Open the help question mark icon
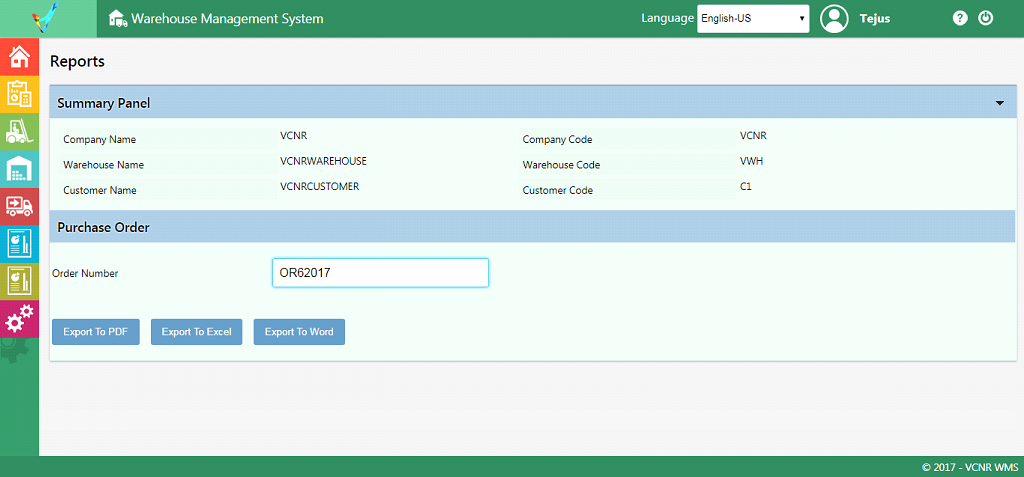Screen dimensions: 1024x477 pyautogui.click(x=959, y=18)
